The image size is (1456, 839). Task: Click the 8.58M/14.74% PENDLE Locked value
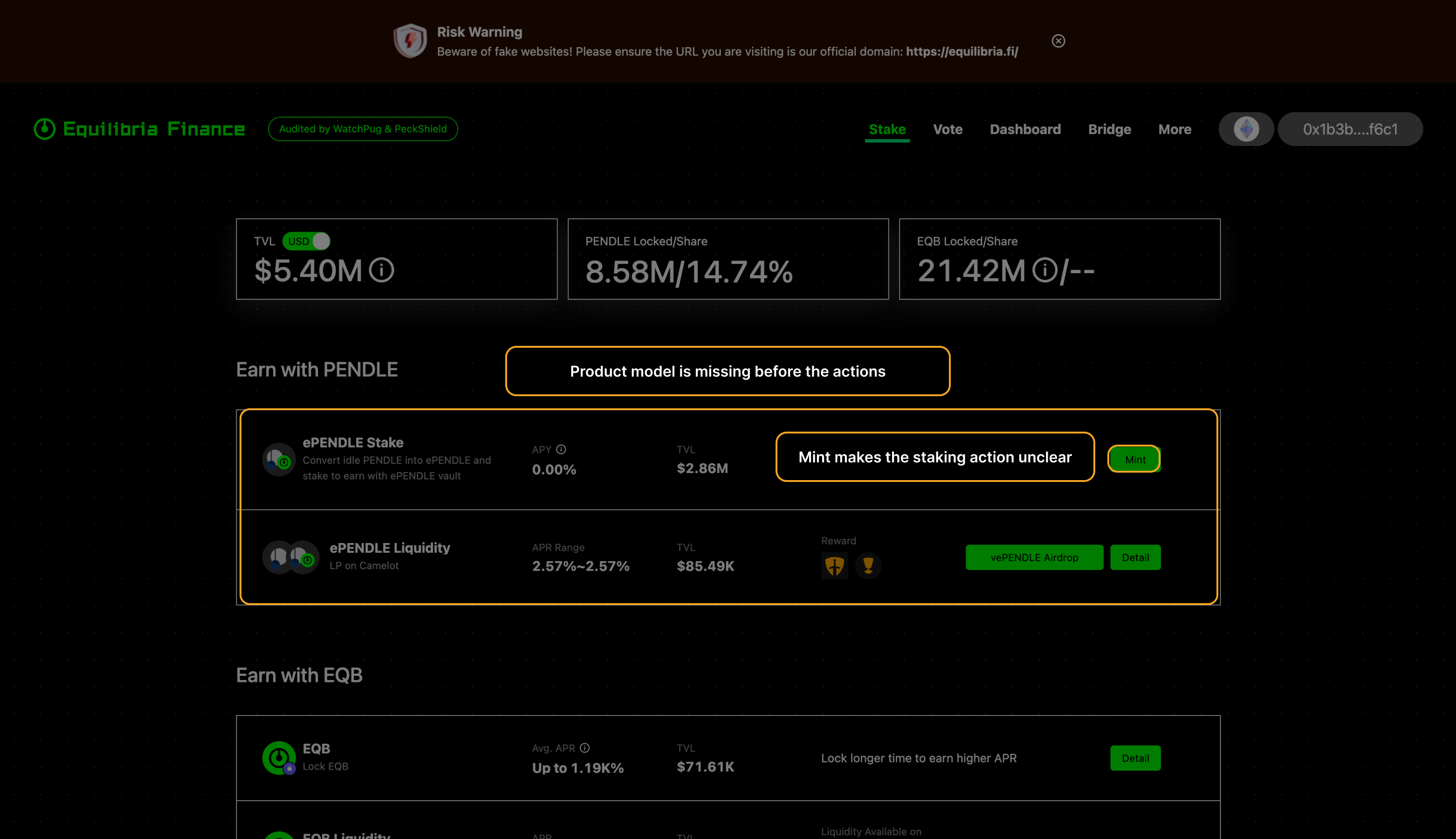tap(689, 271)
